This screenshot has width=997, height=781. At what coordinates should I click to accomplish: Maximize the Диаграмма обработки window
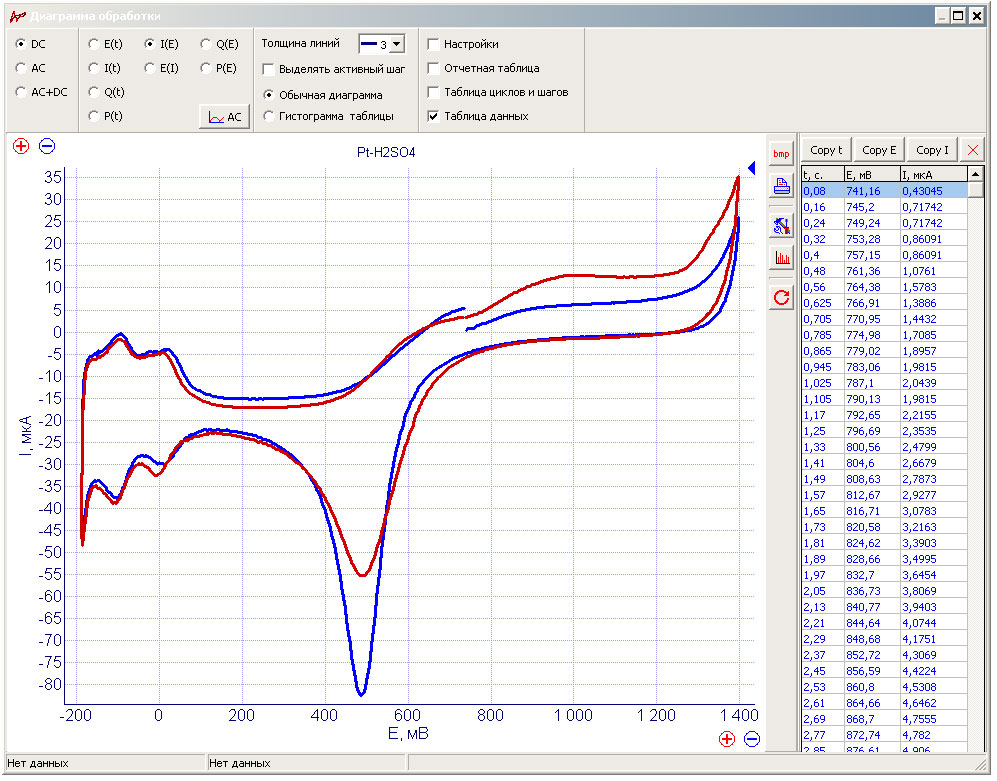(x=958, y=16)
